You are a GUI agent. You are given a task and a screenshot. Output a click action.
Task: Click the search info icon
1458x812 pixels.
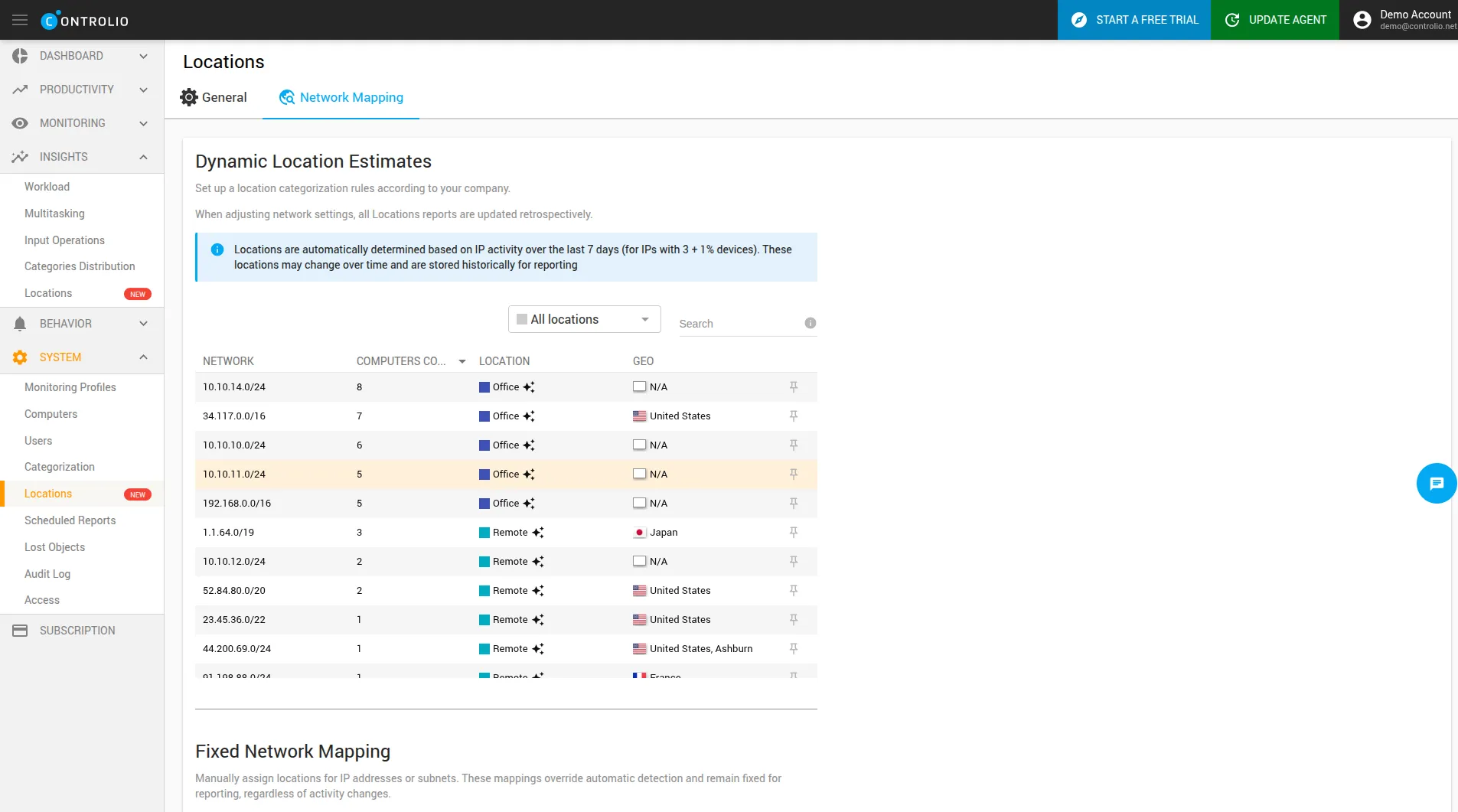tap(811, 323)
